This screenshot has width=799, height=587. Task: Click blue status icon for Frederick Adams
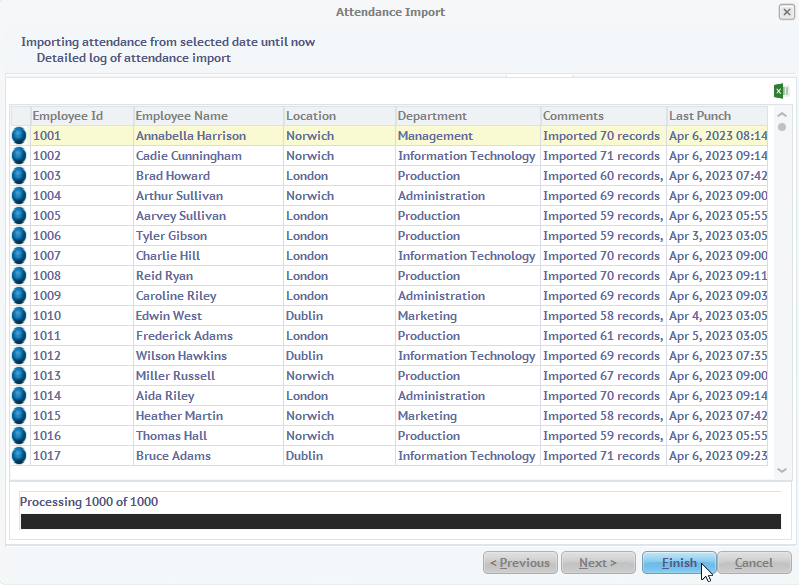tap(19, 336)
